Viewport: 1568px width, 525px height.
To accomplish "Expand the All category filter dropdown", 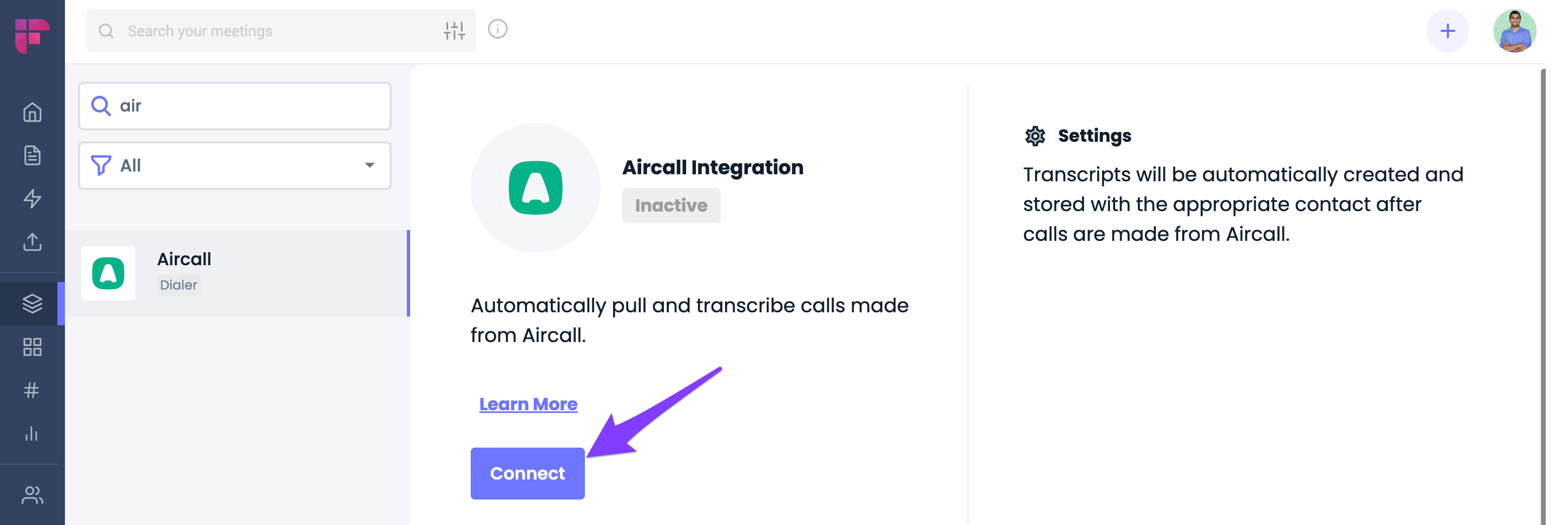I will click(x=234, y=166).
